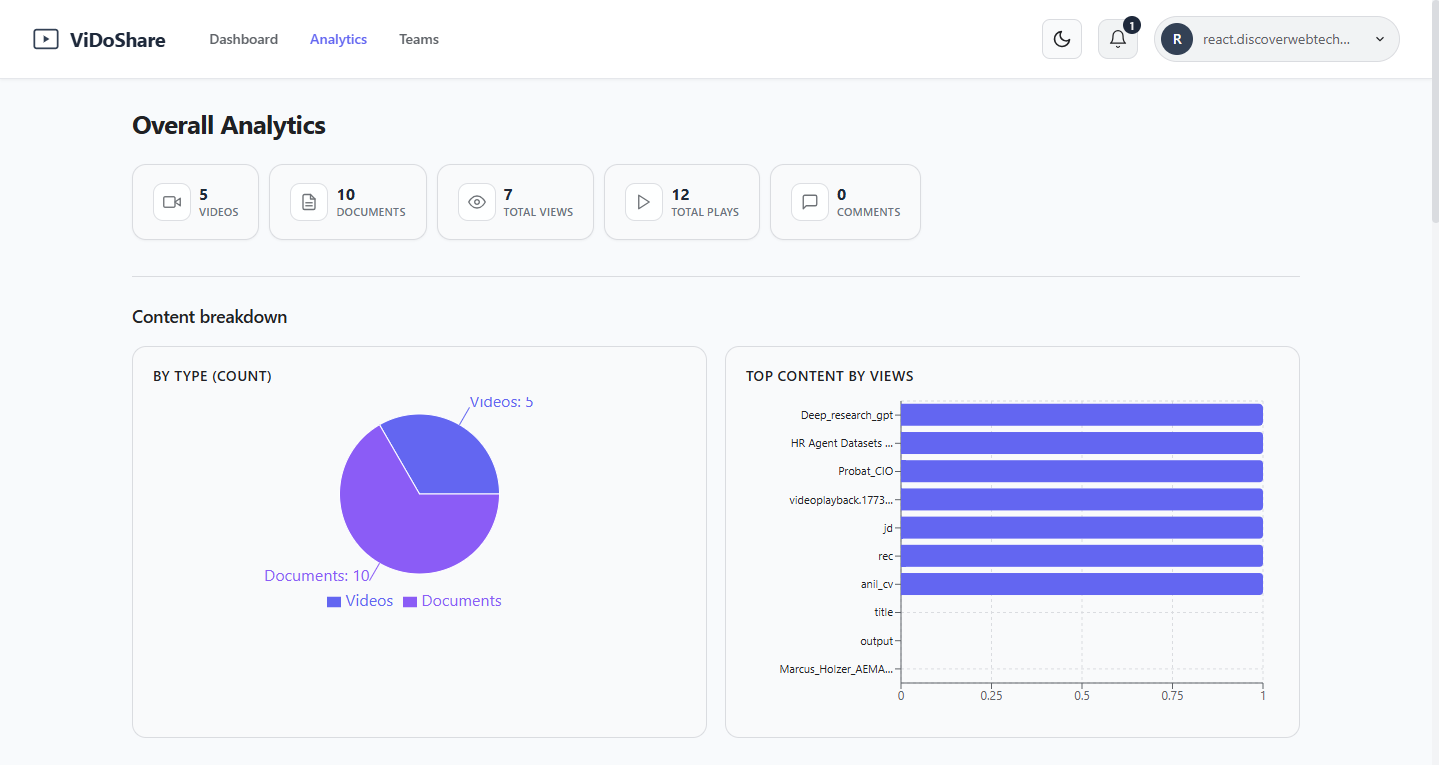The image size is (1439, 765).
Task: Select the Analytics nav item
Action: click(338, 39)
